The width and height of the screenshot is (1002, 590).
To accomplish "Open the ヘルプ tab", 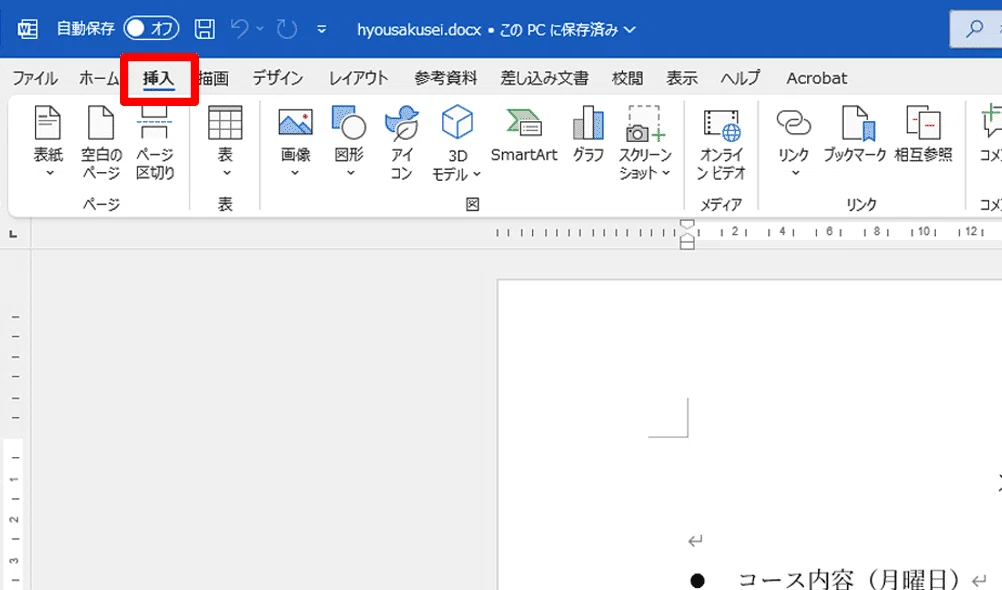I will (741, 78).
